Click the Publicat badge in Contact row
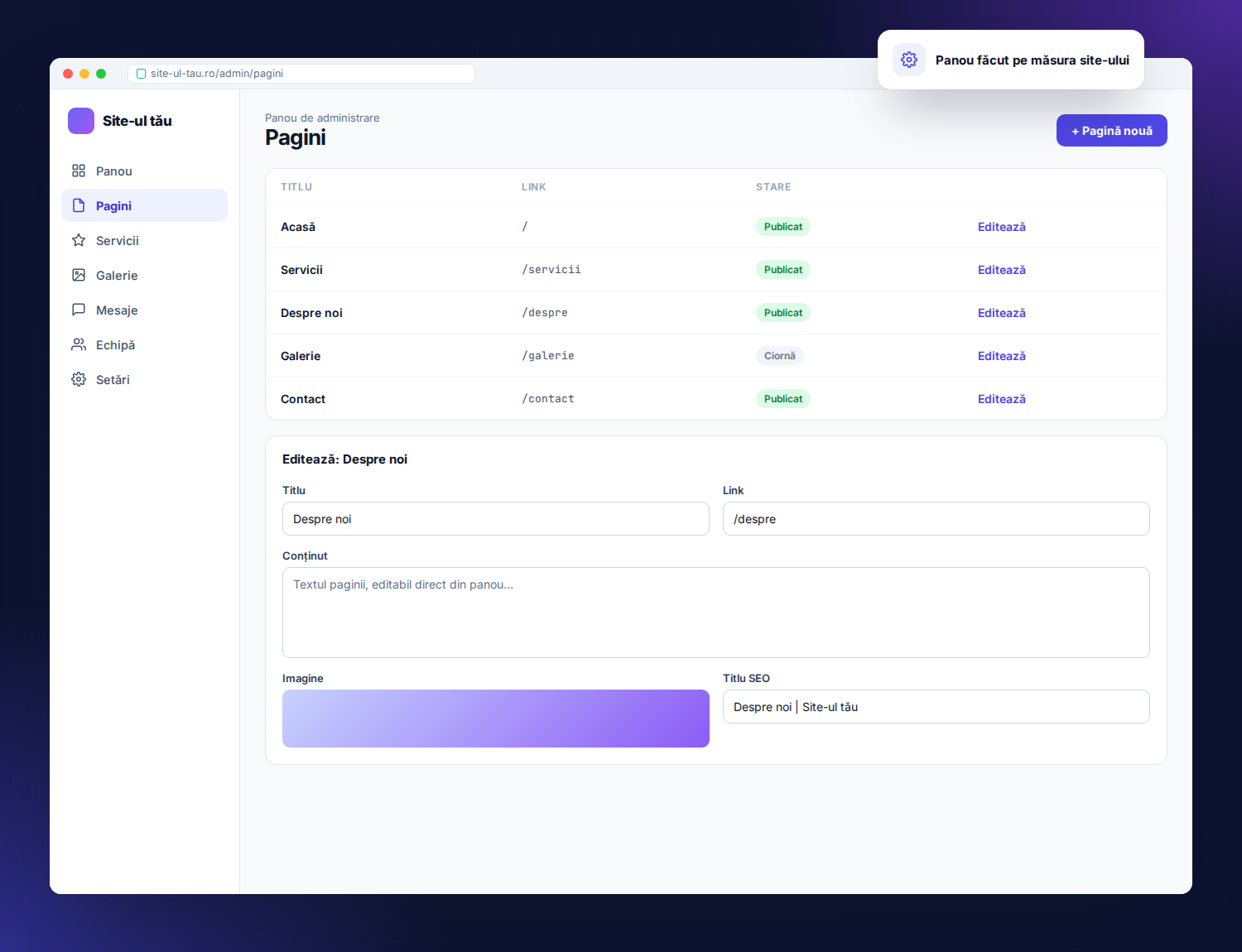 point(782,399)
